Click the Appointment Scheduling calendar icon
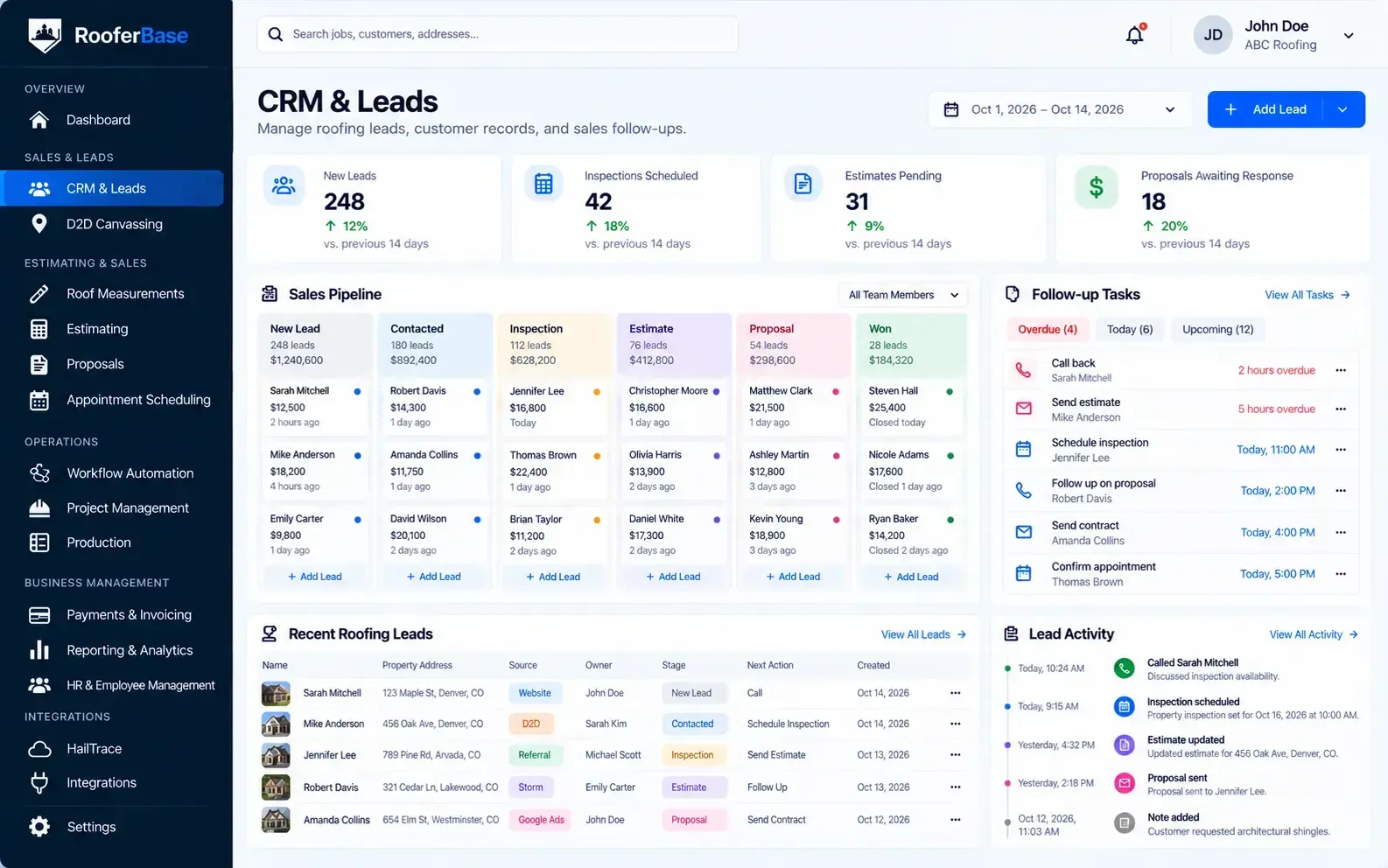This screenshot has height=868, width=1388. 39,400
